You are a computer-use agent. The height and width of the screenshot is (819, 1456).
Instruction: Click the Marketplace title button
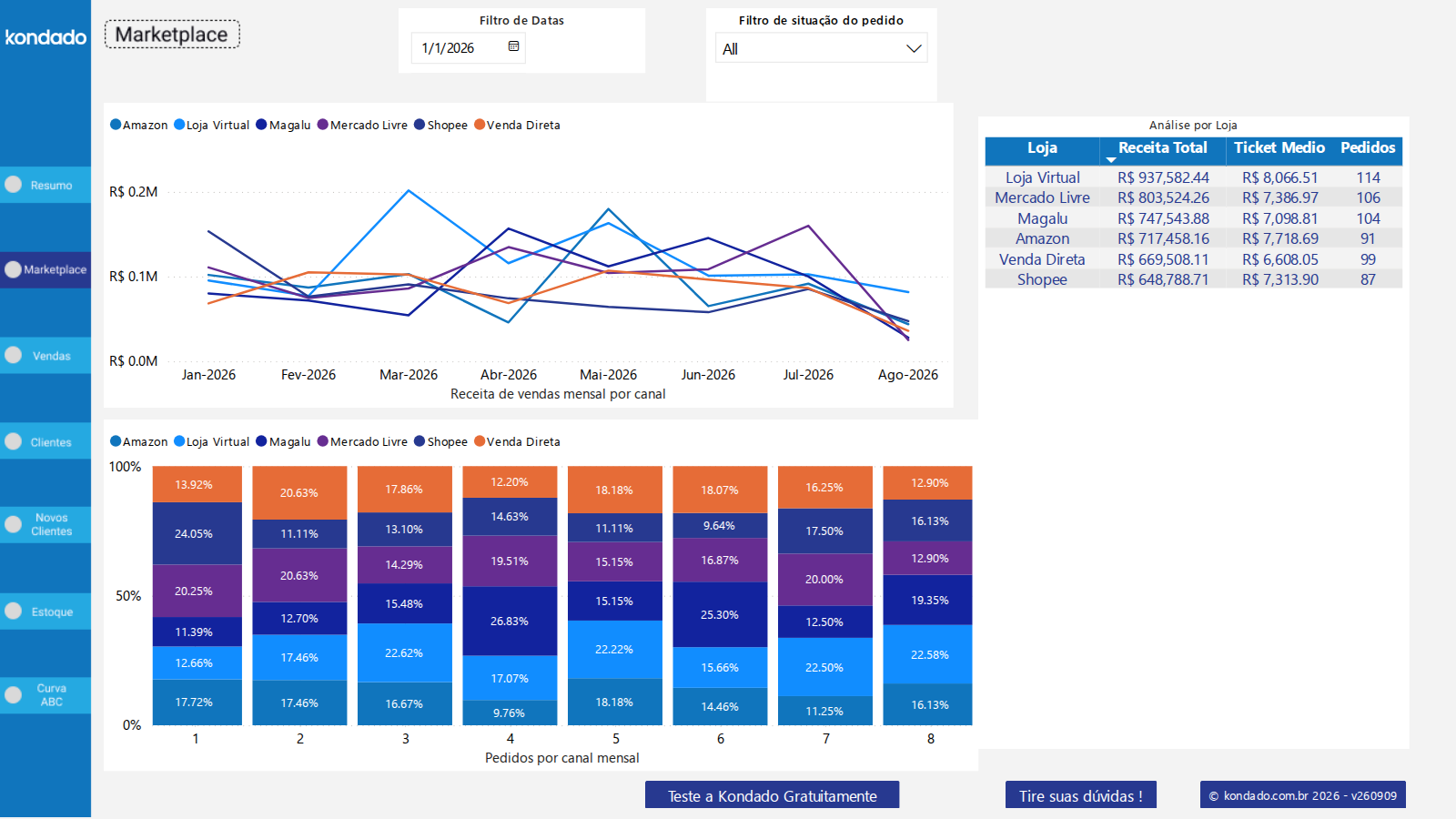click(172, 35)
